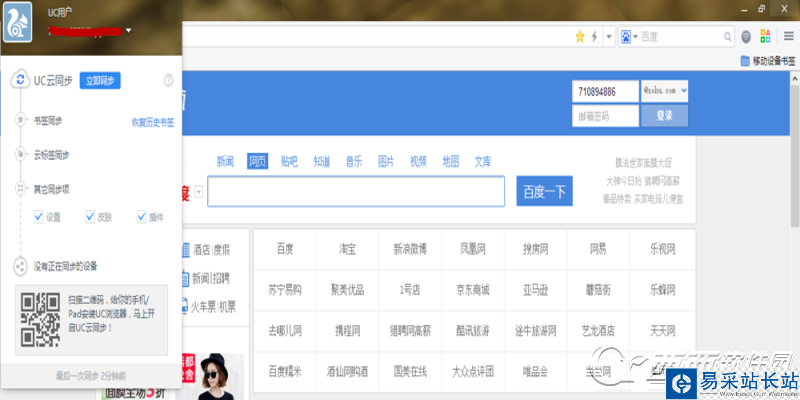Viewport: 800px width, 400px height.
Task: Click the 新闻|招聘 icon
Action: [x=185, y=279]
